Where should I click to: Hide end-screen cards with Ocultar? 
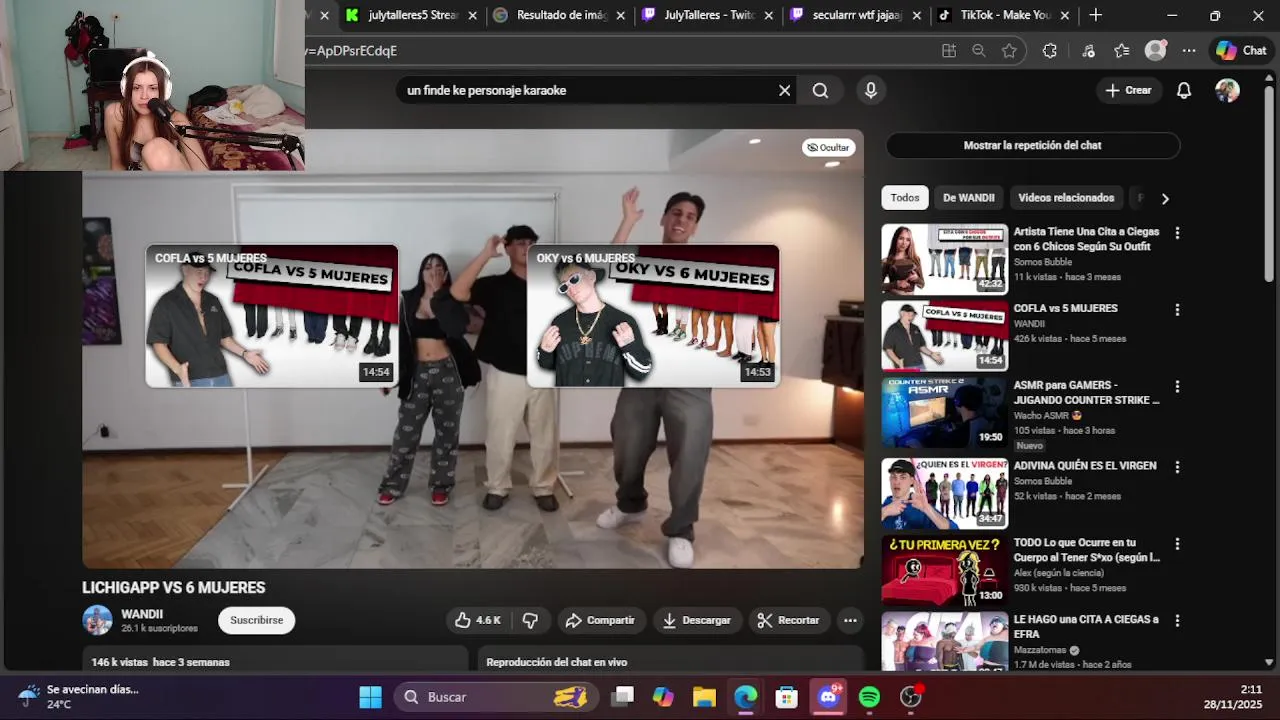click(x=828, y=147)
